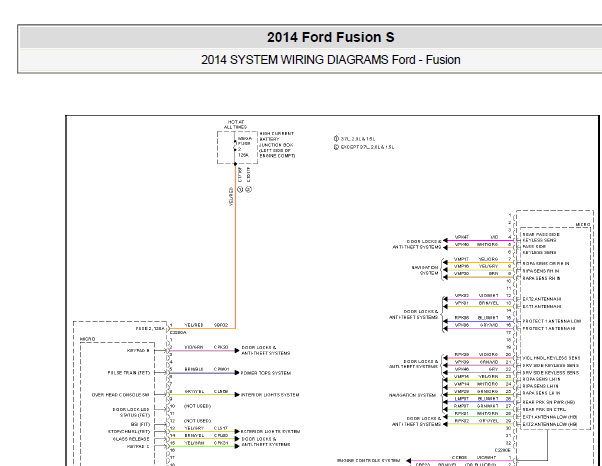Select '2014 SYSTEM WIRING DIAGRAMS Ford - Fusion' subtitle
The width and height of the screenshot is (602, 466).
331,60
